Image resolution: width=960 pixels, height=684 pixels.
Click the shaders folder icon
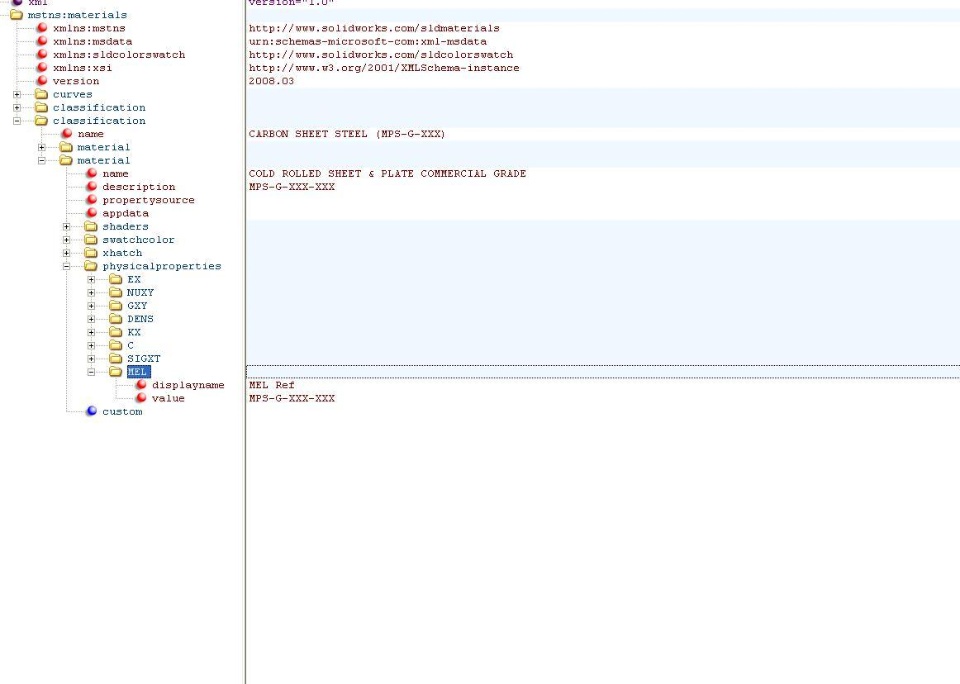[x=91, y=227]
